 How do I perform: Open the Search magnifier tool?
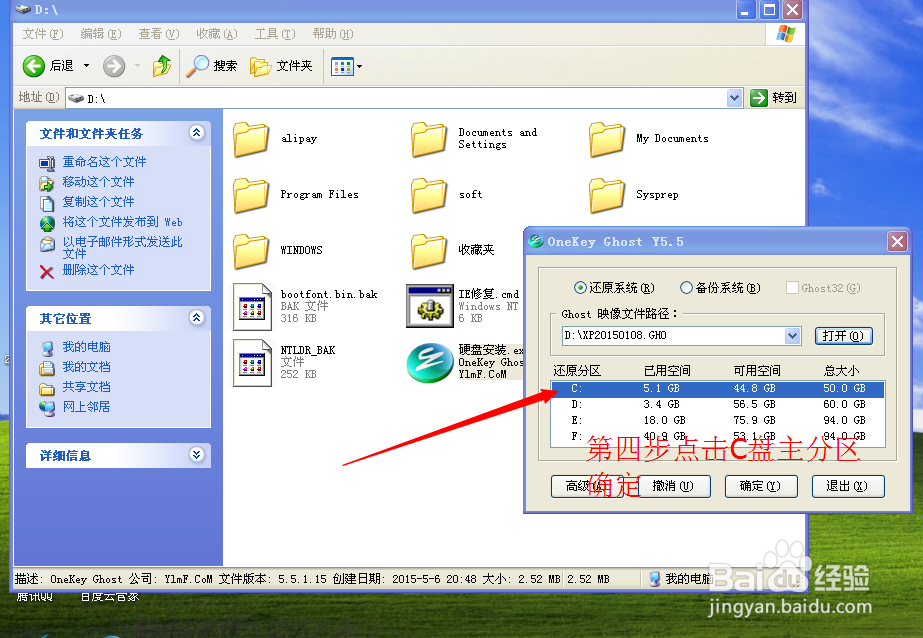point(211,66)
